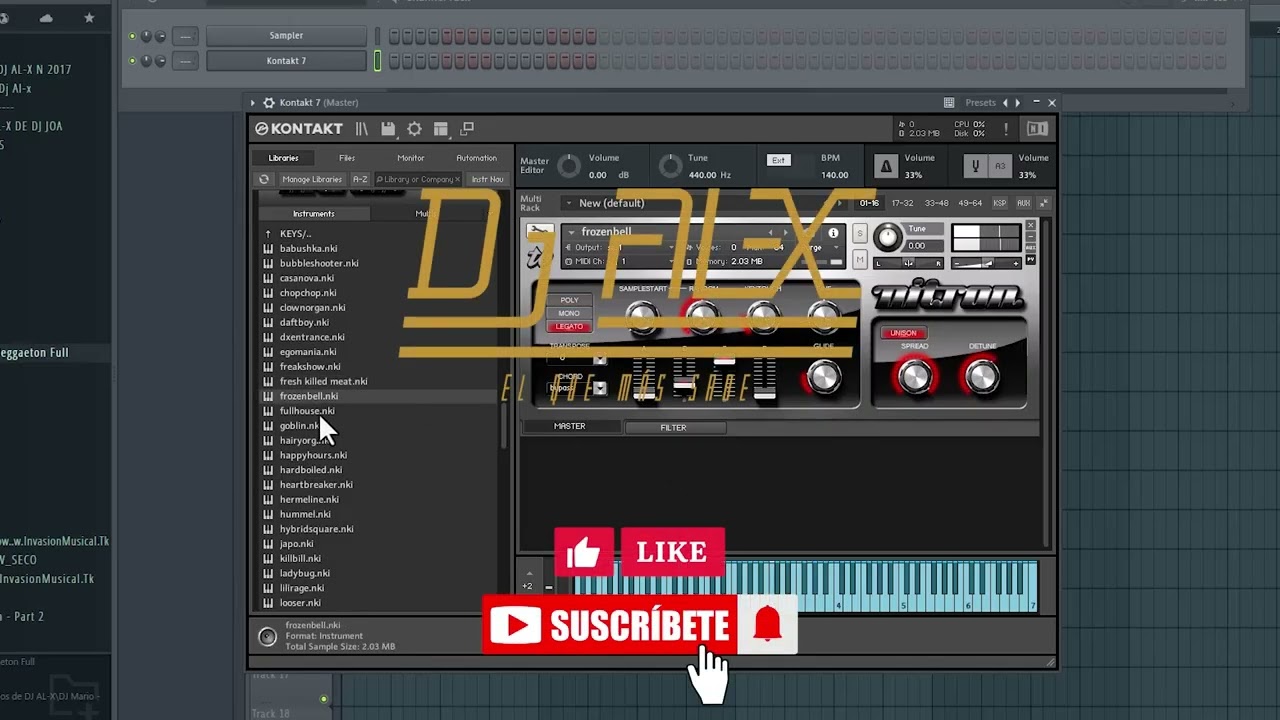
Task: Toggle the UNISON button
Action: click(903, 333)
